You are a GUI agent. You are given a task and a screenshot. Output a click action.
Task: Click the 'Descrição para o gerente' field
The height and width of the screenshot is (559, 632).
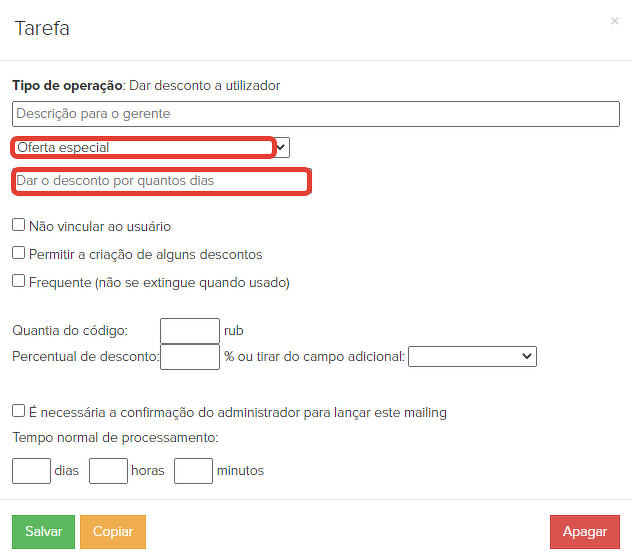point(316,114)
